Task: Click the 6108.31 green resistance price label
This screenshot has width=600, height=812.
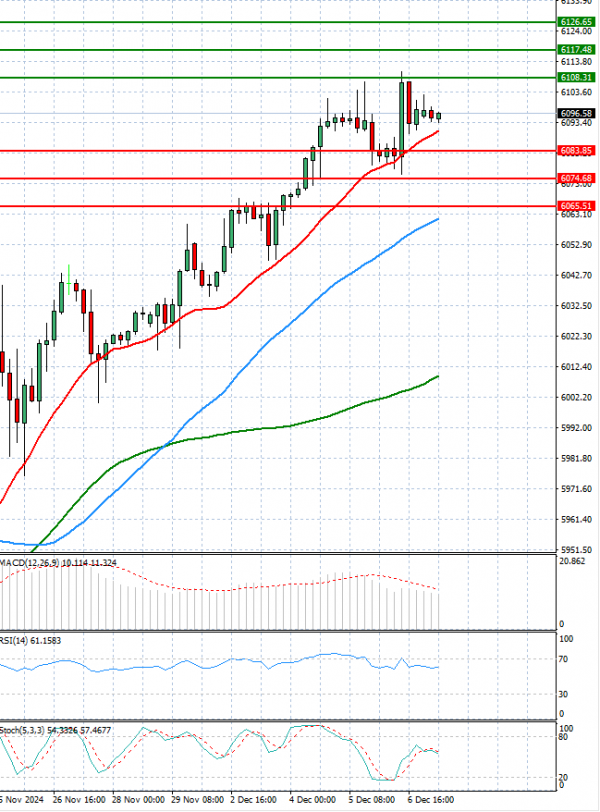Action: pos(576,78)
